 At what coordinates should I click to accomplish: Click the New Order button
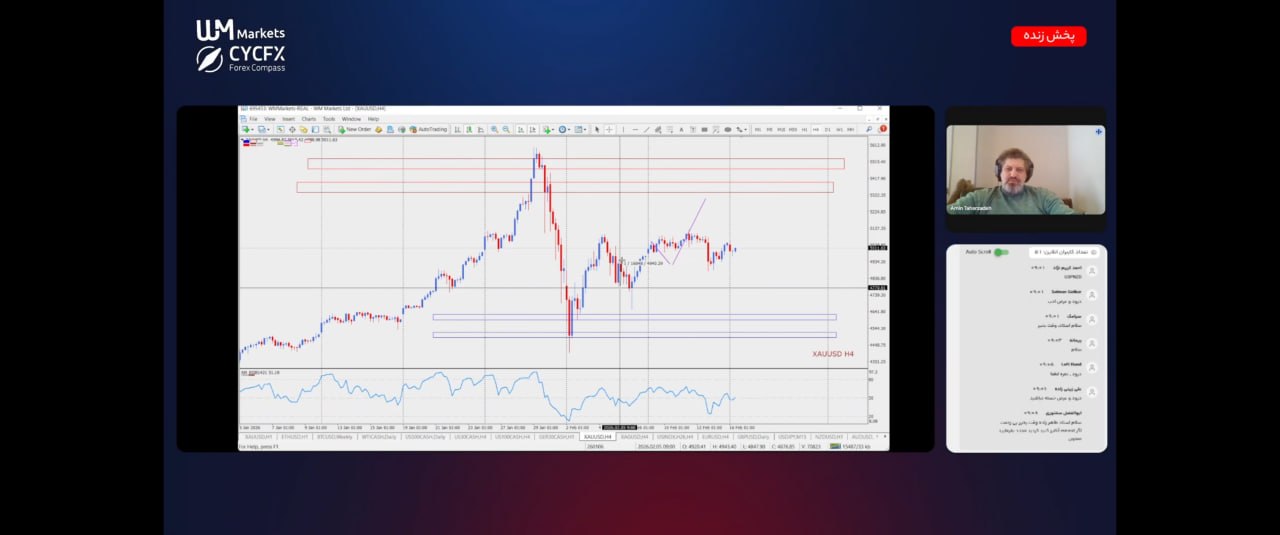355,129
